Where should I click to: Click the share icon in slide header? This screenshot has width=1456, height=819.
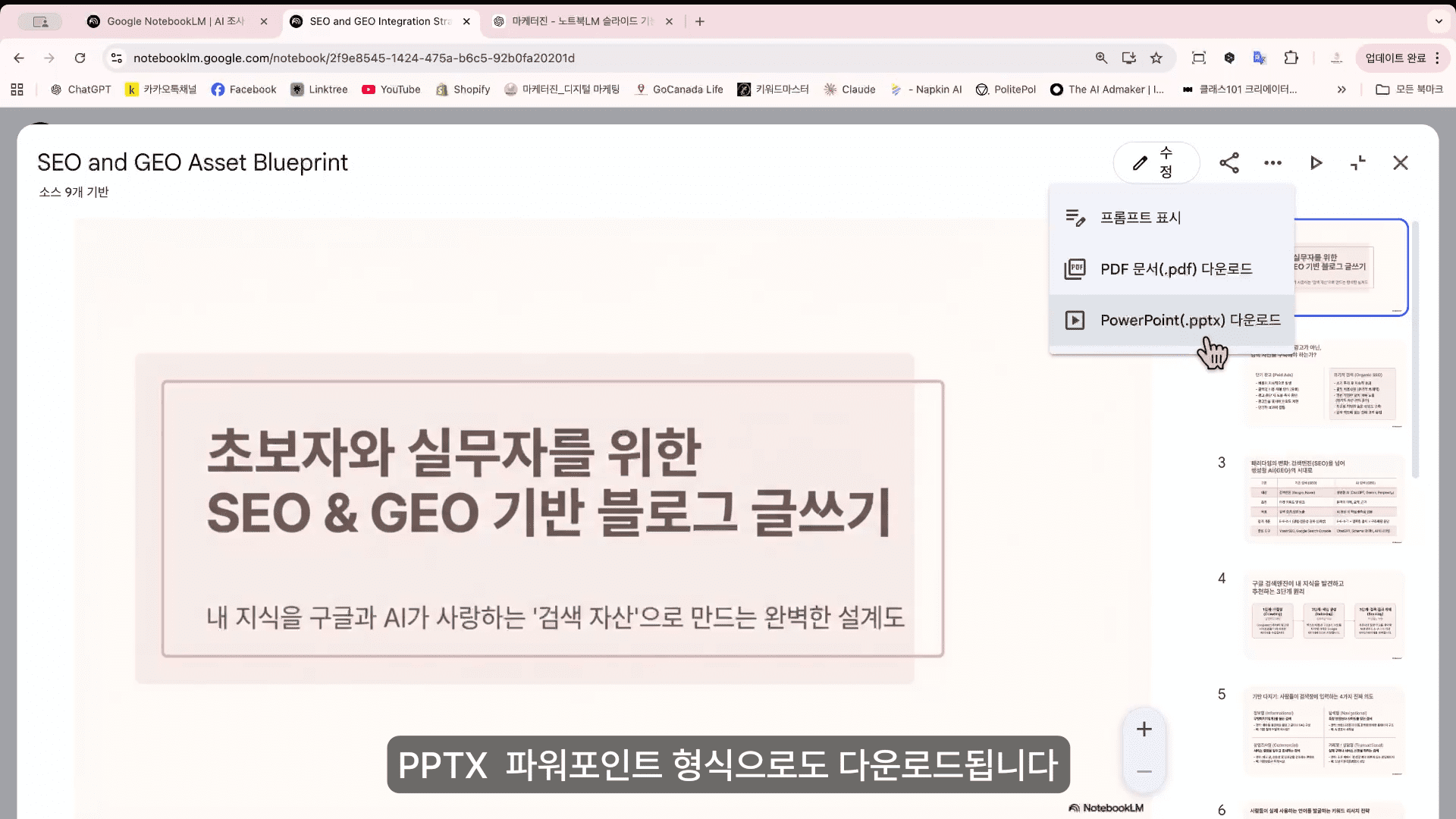coord(1229,163)
